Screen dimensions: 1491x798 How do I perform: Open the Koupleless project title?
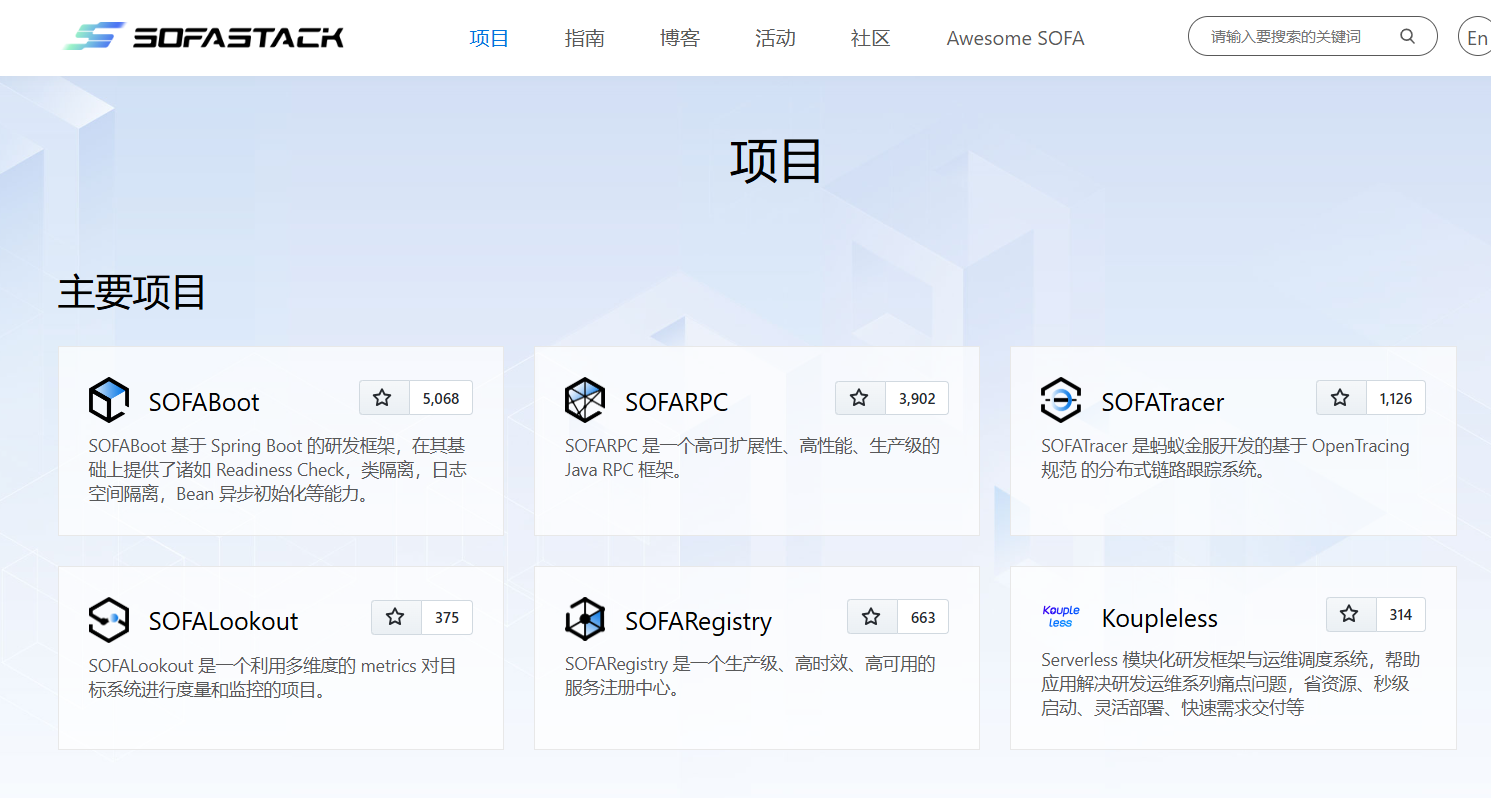pyautogui.click(x=1160, y=618)
